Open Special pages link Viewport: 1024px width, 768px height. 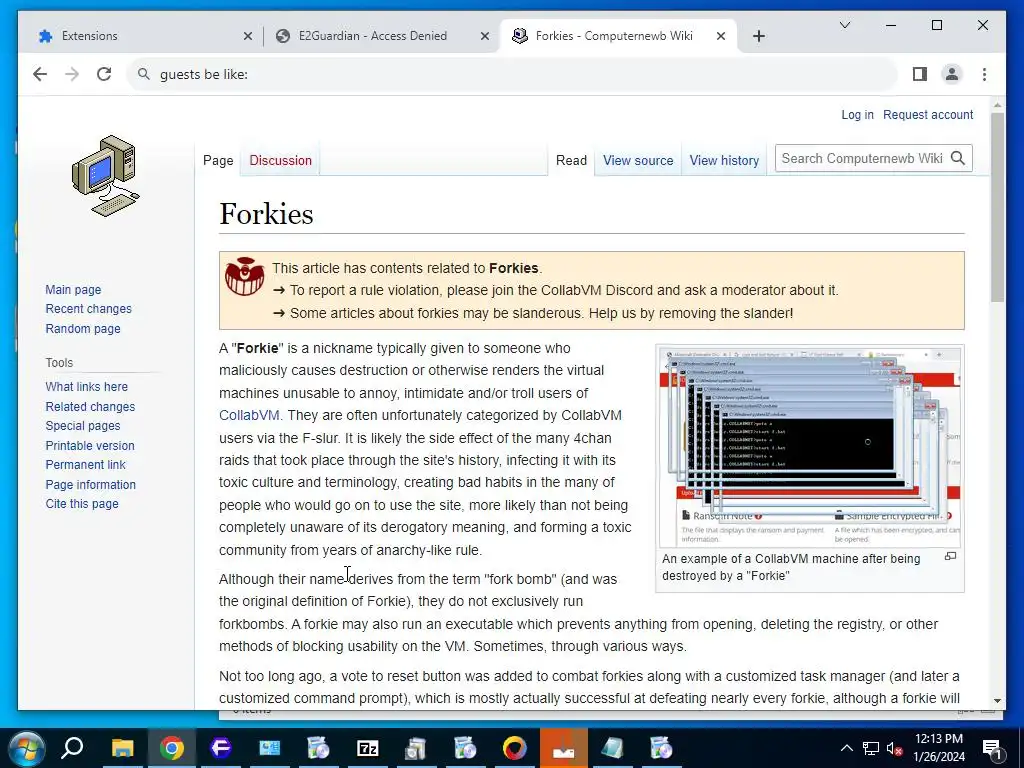click(83, 426)
